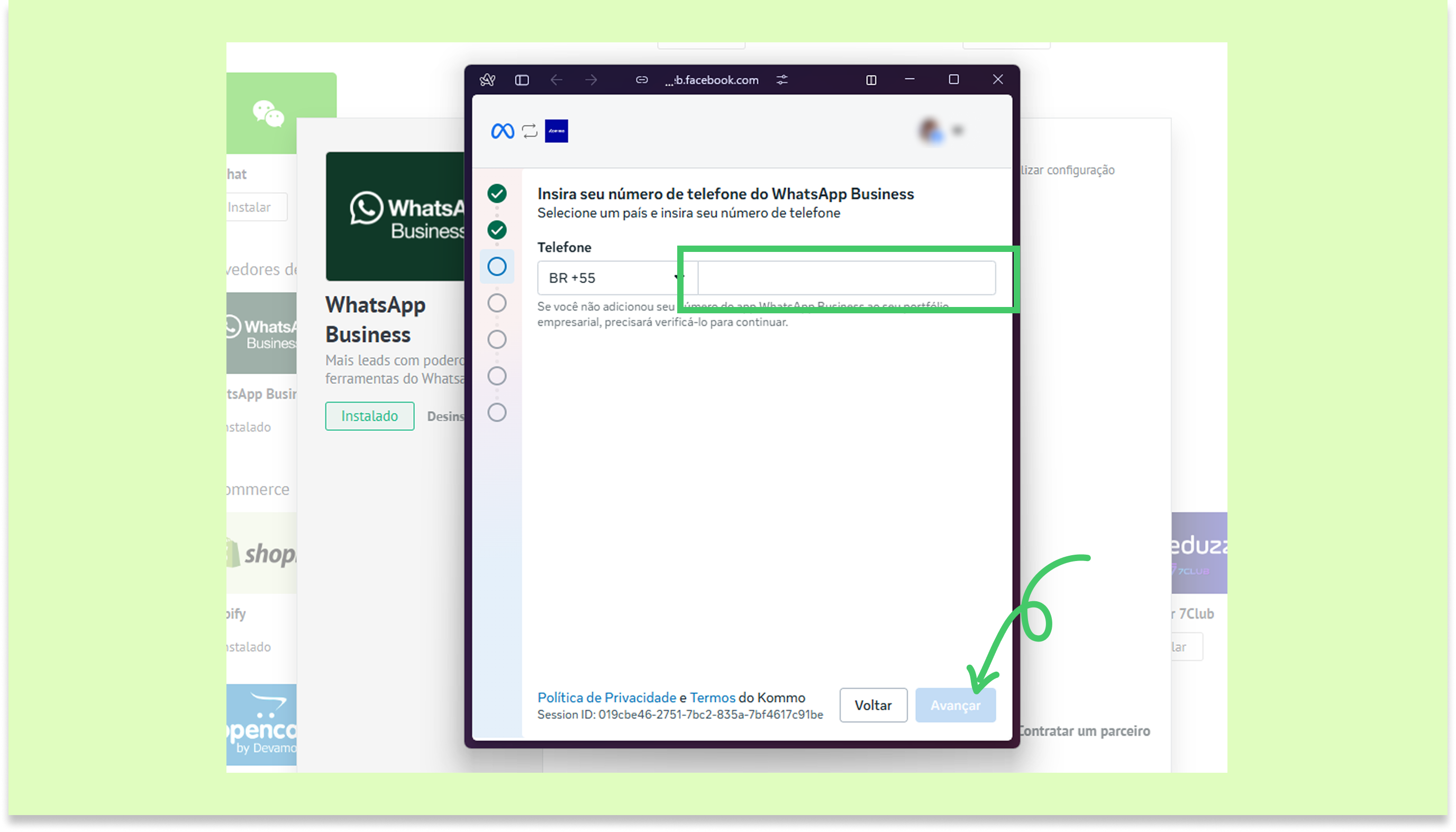Select the second completed step checkmark
Image resolution: width=1456 pixels, height=832 pixels.
click(496, 230)
